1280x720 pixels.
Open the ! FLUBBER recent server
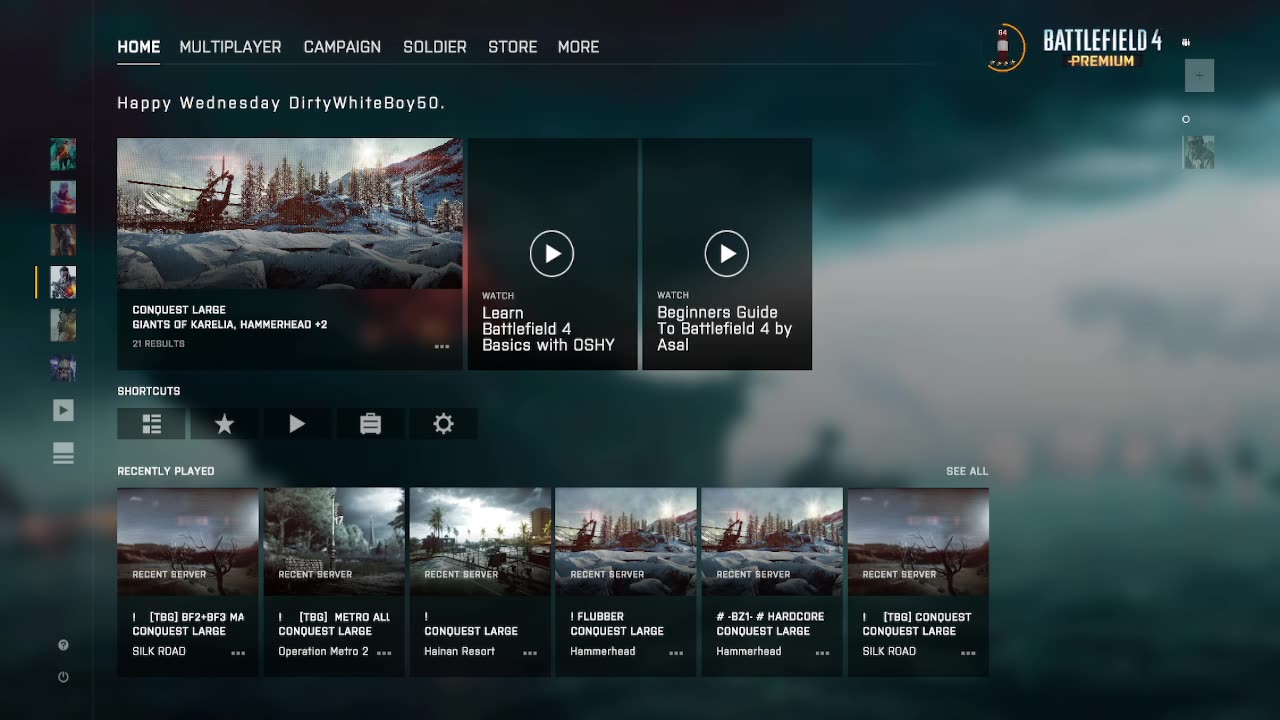tap(626, 582)
